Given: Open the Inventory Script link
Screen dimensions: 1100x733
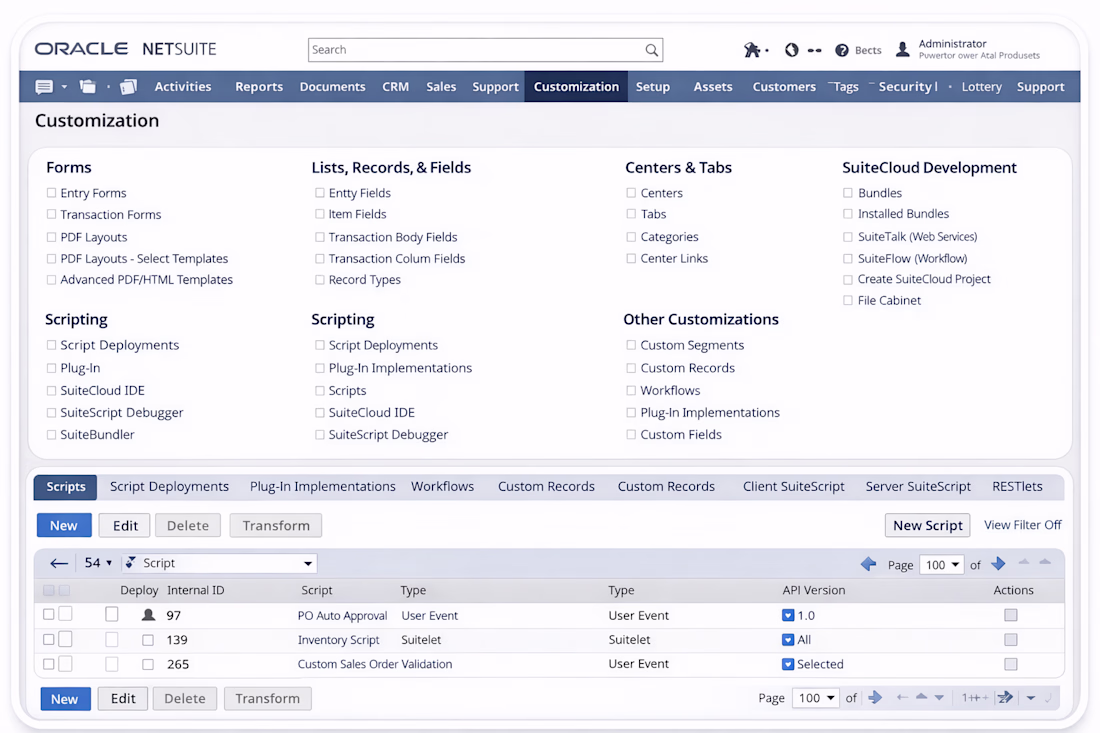Looking at the screenshot, I should click(x=338, y=640).
